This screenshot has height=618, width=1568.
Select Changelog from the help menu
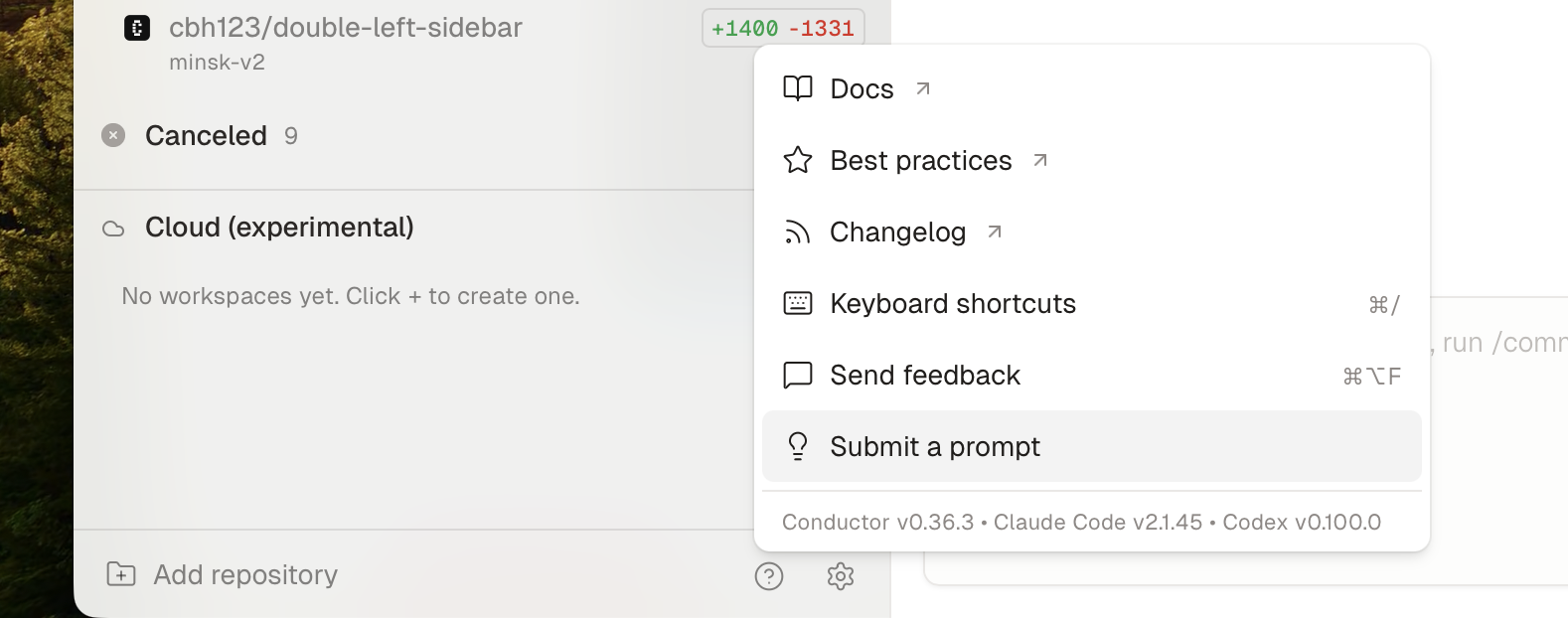tap(898, 232)
